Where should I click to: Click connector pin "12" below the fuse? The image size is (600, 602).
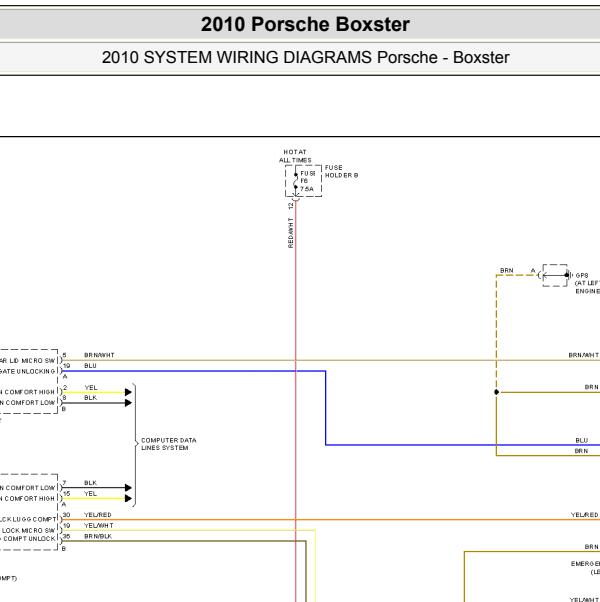291,206
